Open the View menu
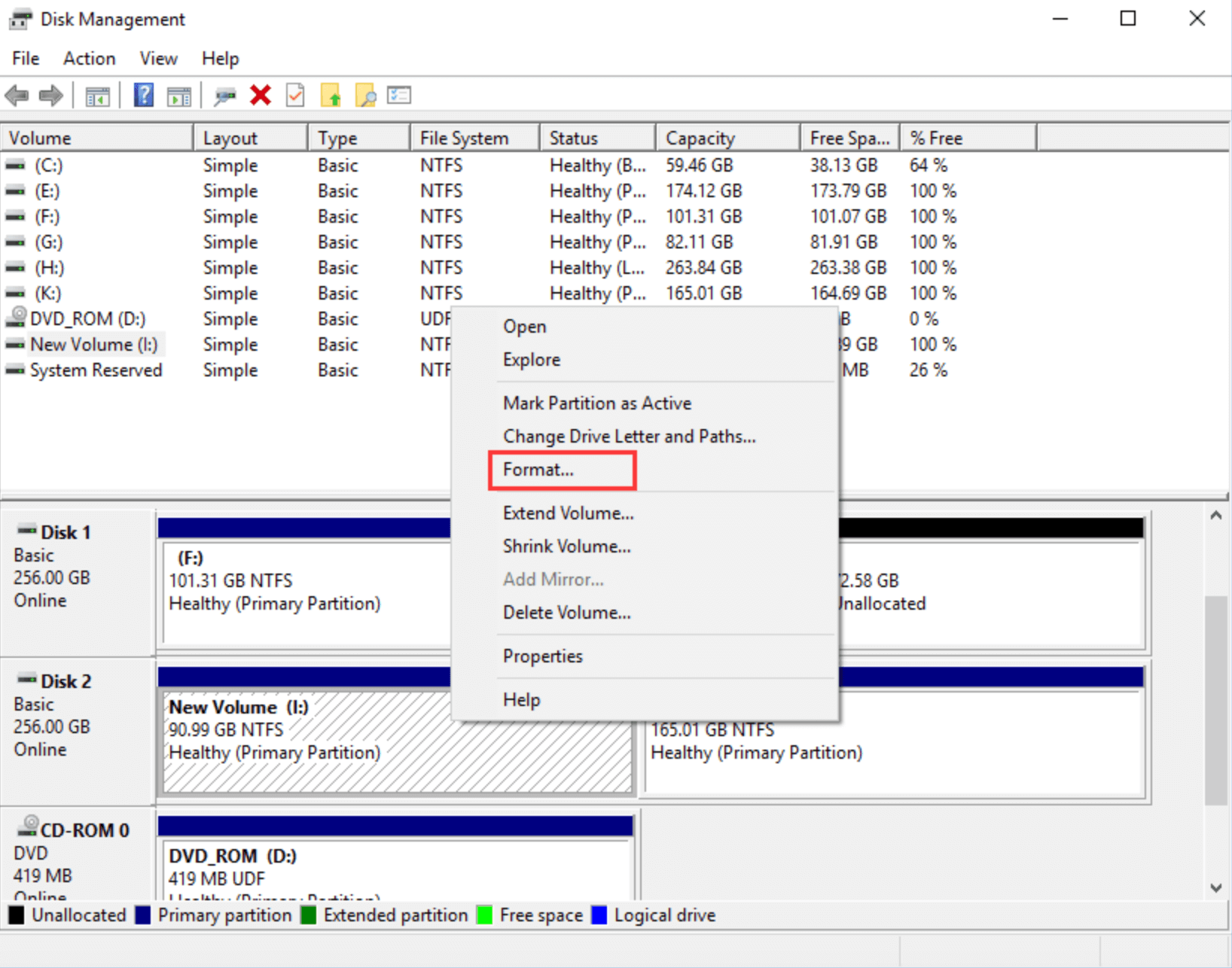 pos(157,58)
